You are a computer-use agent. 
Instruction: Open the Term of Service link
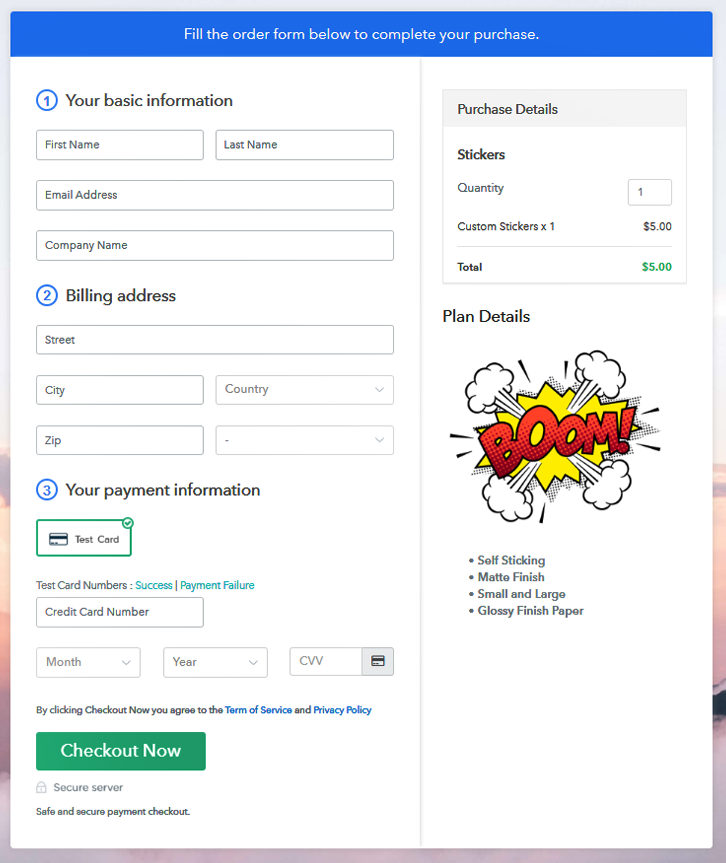click(x=258, y=710)
